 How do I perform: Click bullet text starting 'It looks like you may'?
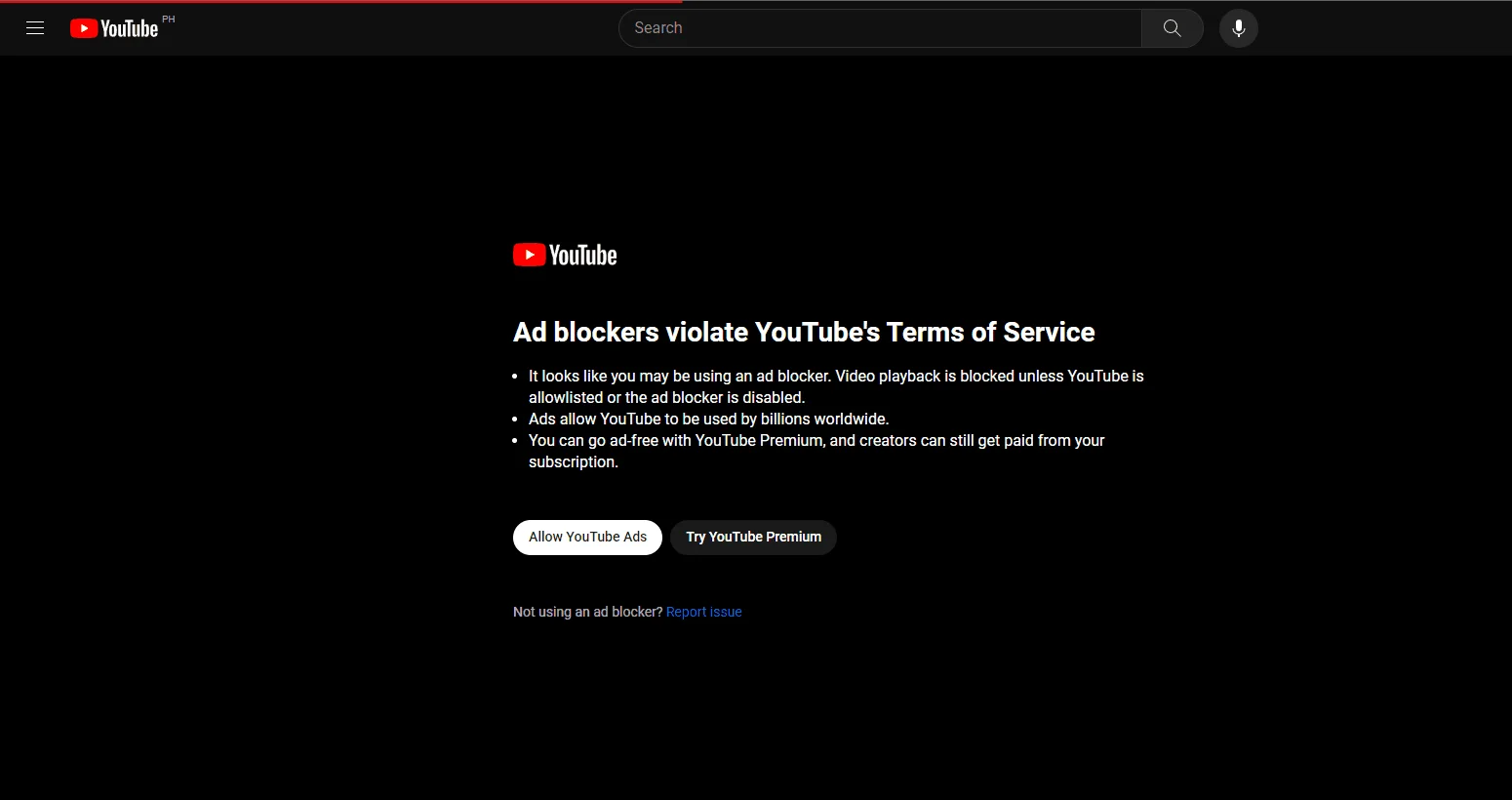[836, 386]
